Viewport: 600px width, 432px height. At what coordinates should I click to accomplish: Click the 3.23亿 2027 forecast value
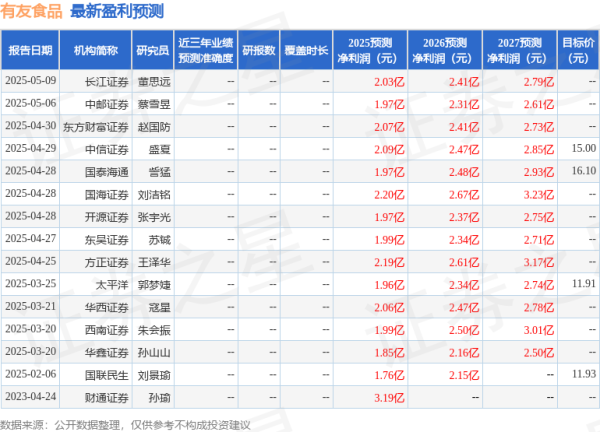click(x=539, y=195)
